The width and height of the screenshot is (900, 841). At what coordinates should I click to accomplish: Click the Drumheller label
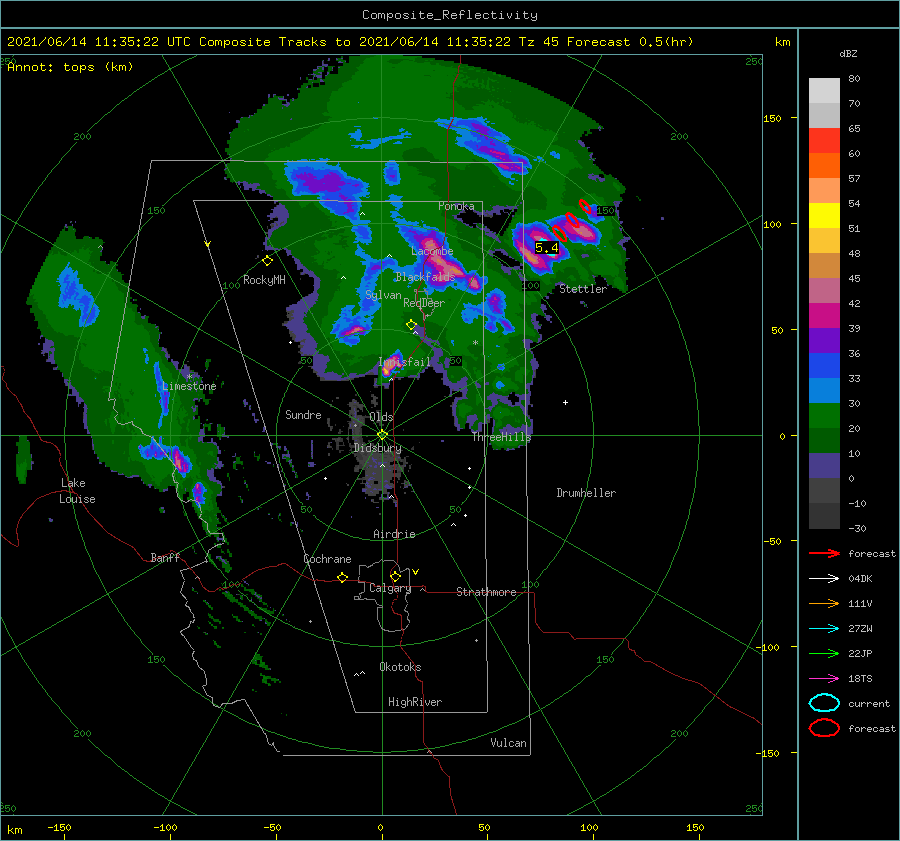click(x=586, y=493)
